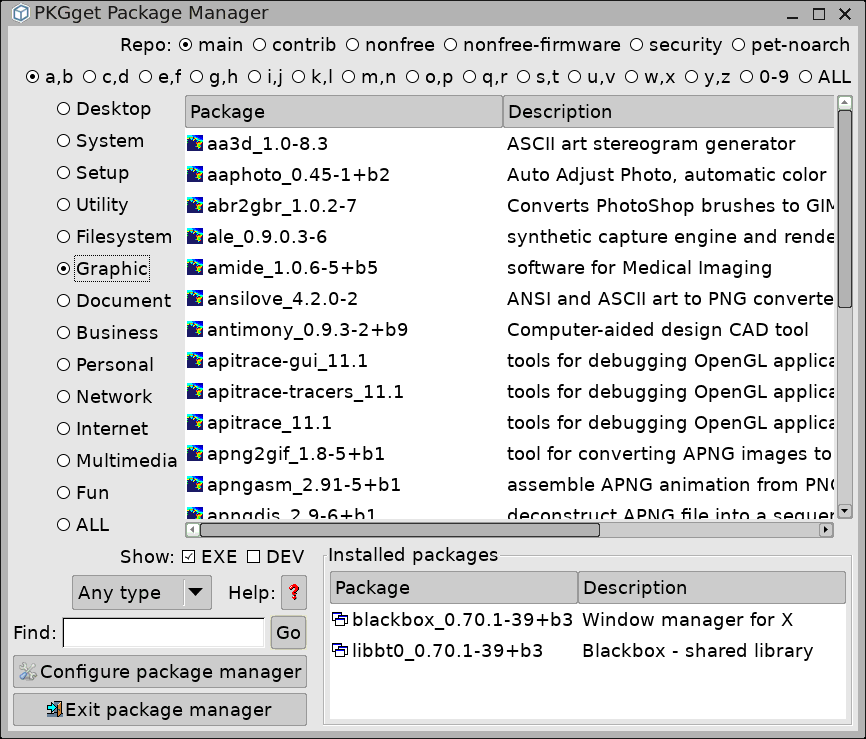The image size is (866, 739).
Task: Select the Internet category
Action: coord(103,429)
